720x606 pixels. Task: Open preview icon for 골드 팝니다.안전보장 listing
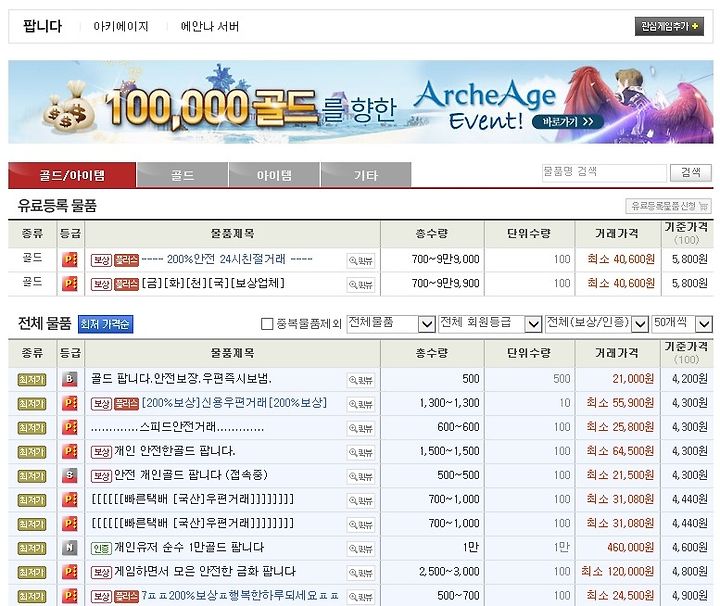[361, 380]
